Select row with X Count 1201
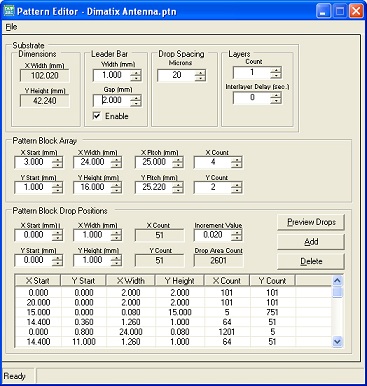 [x=173, y=332]
